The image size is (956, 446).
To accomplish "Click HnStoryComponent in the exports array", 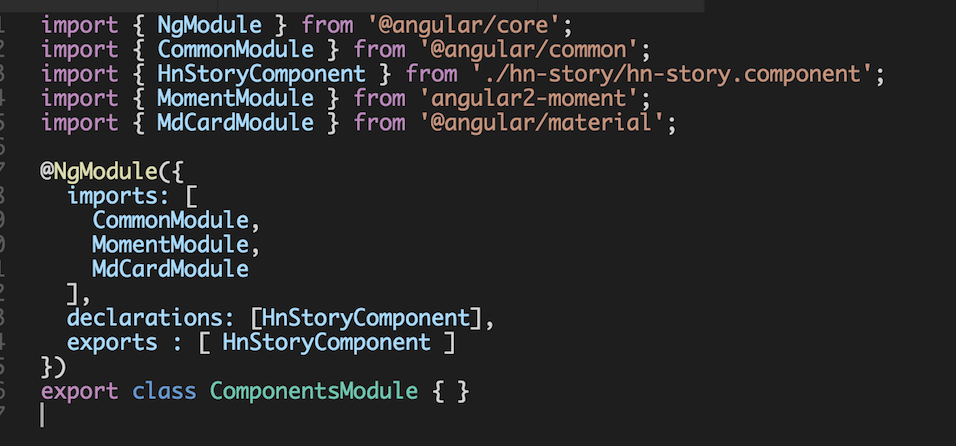I will pyautogui.click(x=326, y=343).
